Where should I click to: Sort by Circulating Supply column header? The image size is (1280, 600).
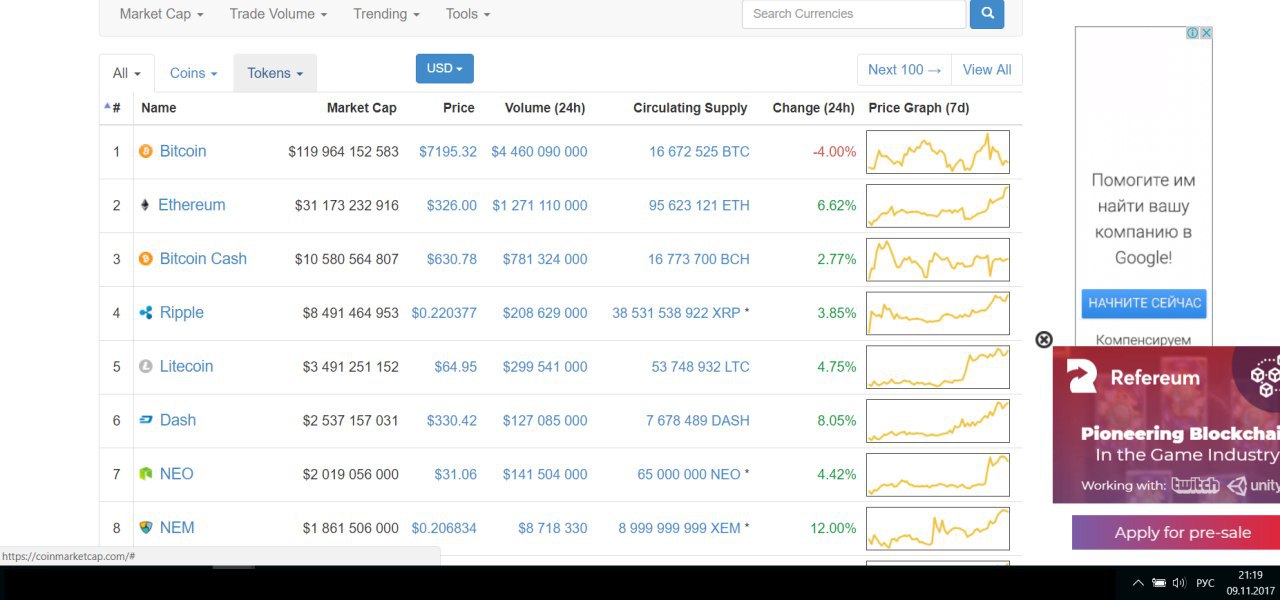690,108
